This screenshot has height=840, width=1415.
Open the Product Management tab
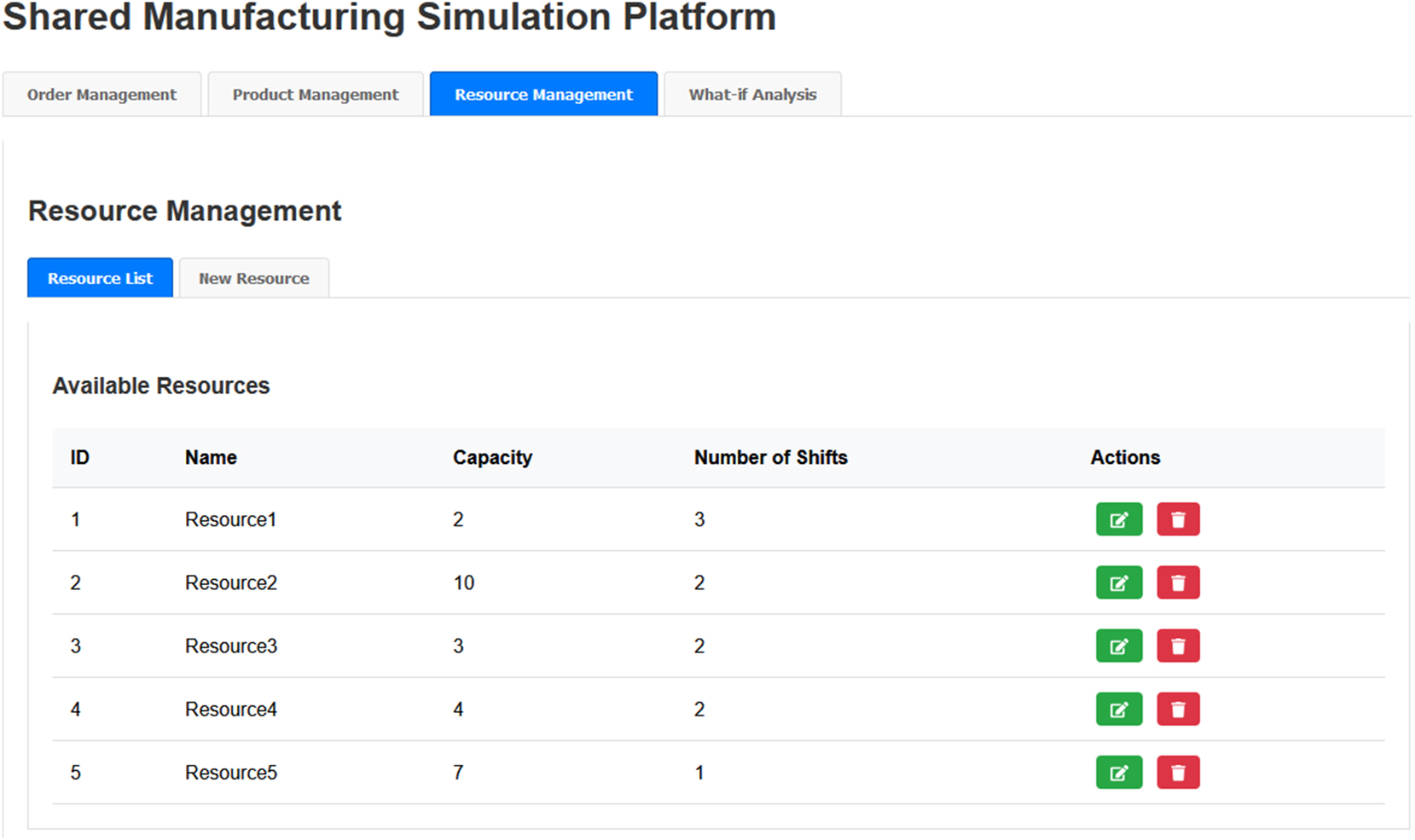click(314, 94)
